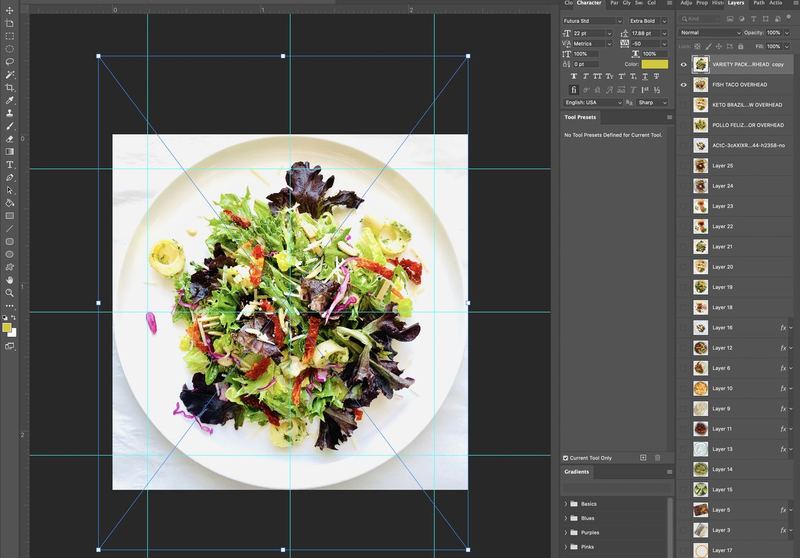800x558 pixels.
Task: Toggle the Current Tool Only checkbox
Action: 565,458
